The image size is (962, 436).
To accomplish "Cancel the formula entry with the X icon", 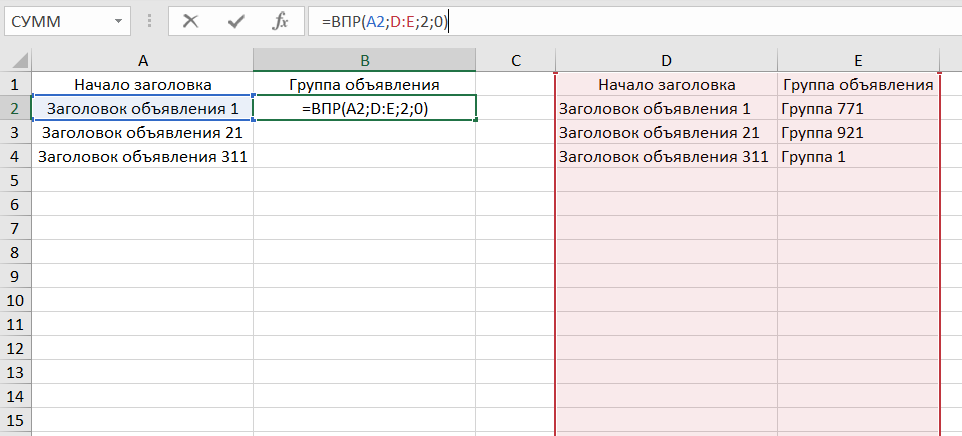I will point(190,20).
